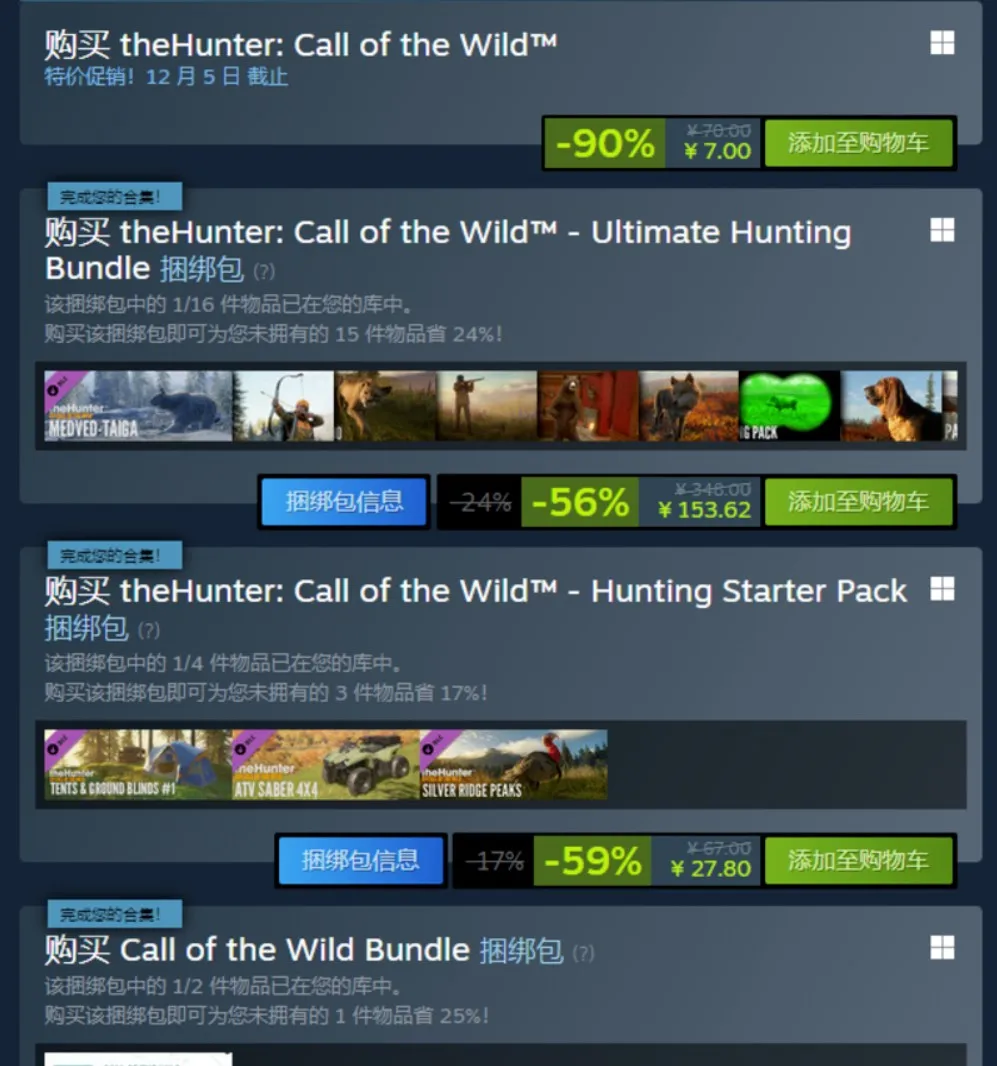Screen dimensions: 997x1066
Task: Open the ATV Saber 4x4 thumbnail
Action: pos(326,765)
